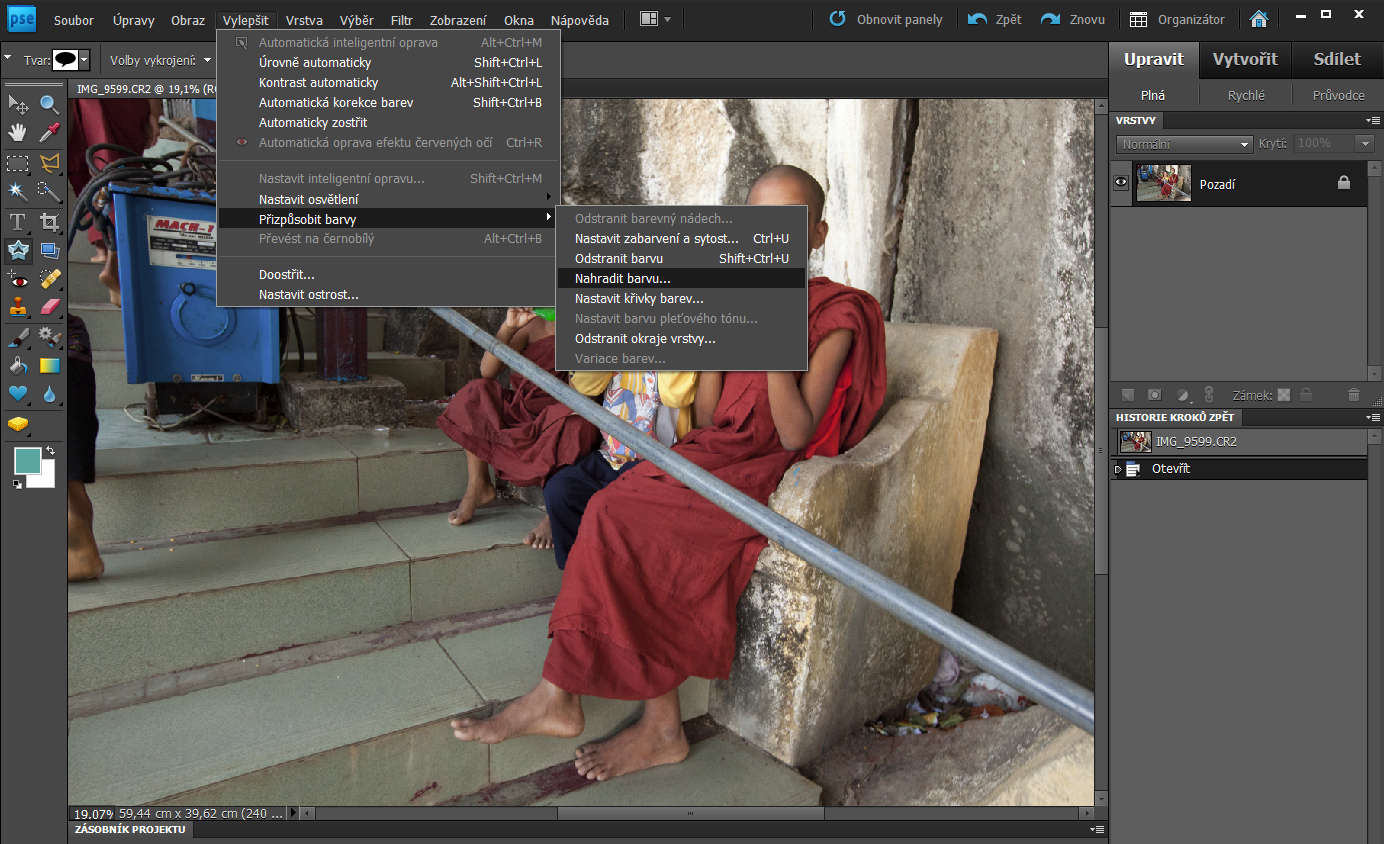Image resolution: width=1384 pixels, height=844 pixels.
Task: Select the Eraser tool
Action: (x=49, y=308)
